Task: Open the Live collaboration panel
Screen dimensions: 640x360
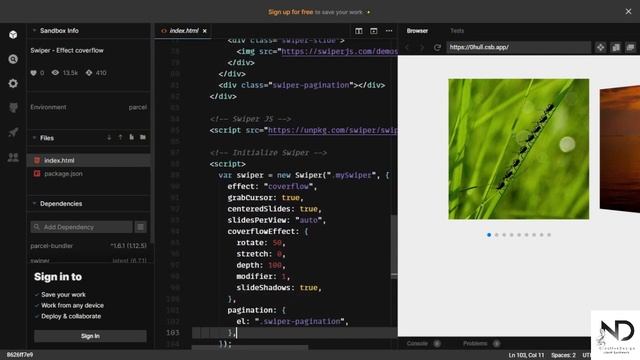Action: (13, 157)
